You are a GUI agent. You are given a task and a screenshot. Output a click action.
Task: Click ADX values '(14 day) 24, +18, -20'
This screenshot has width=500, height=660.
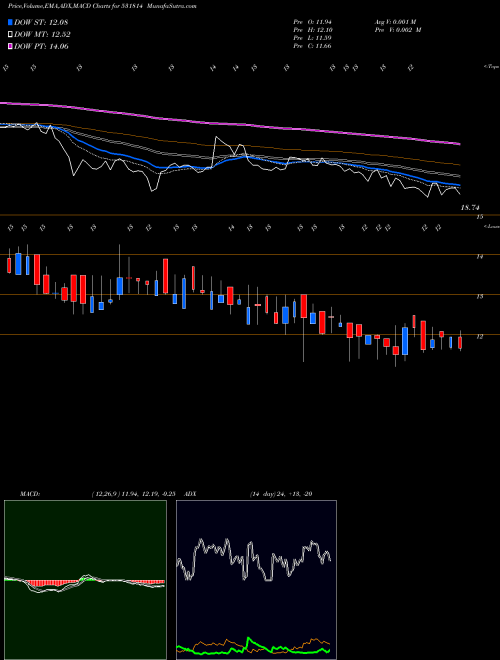[x=281, y=494]
